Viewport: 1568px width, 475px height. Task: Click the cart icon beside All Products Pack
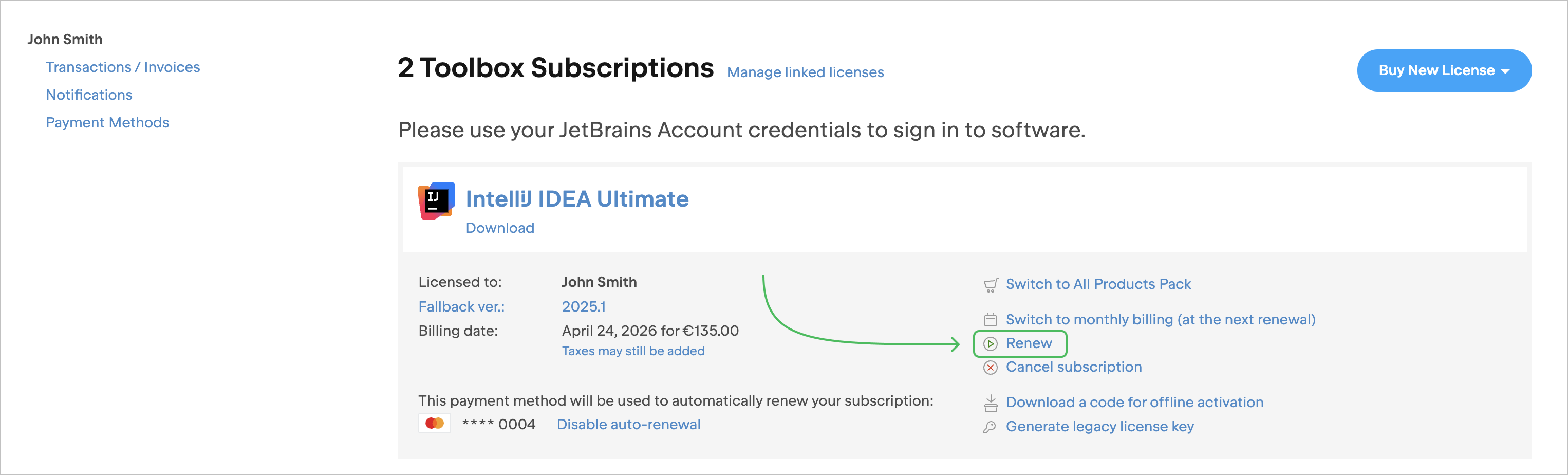tap(991, 285)
